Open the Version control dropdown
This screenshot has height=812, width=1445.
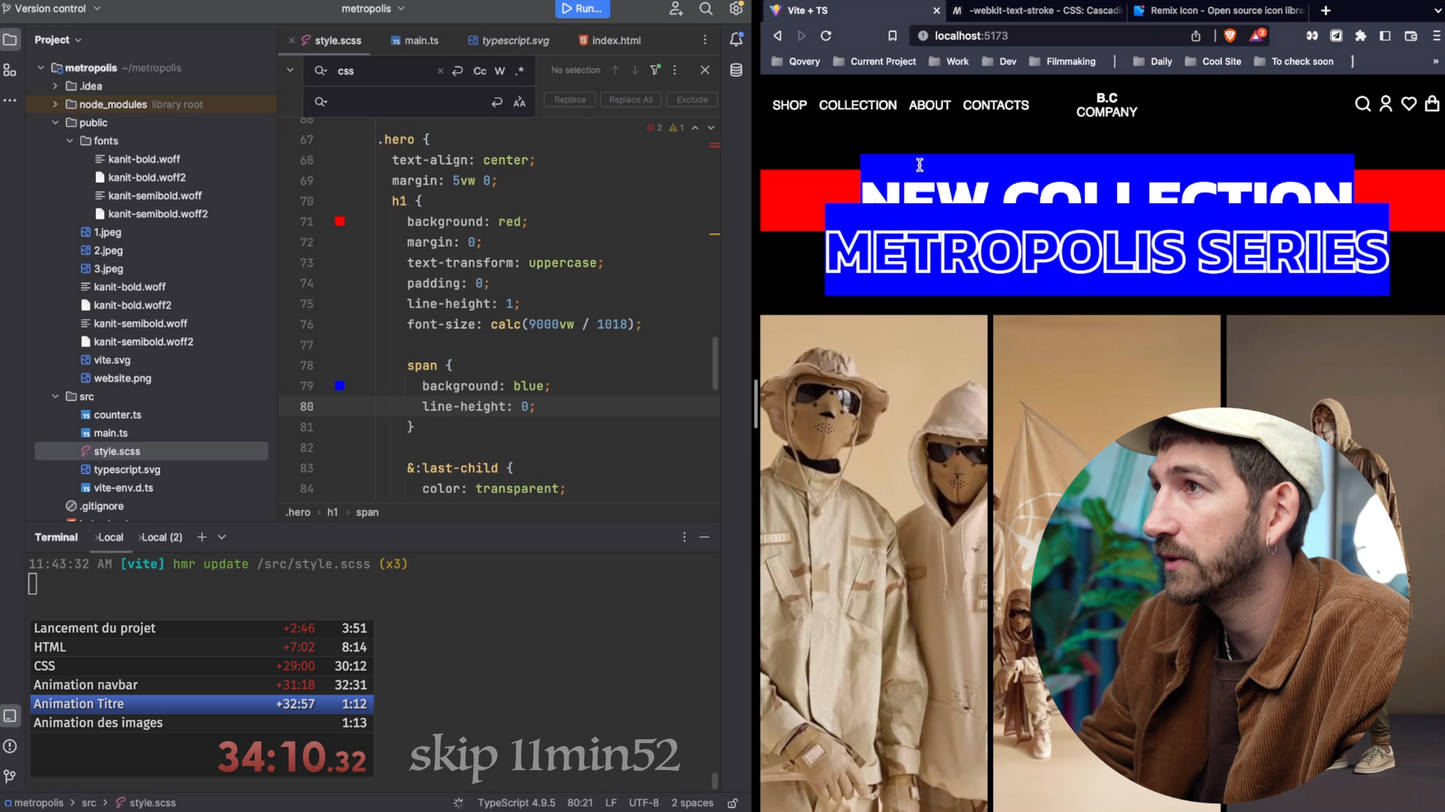click(x=58, y=9)
